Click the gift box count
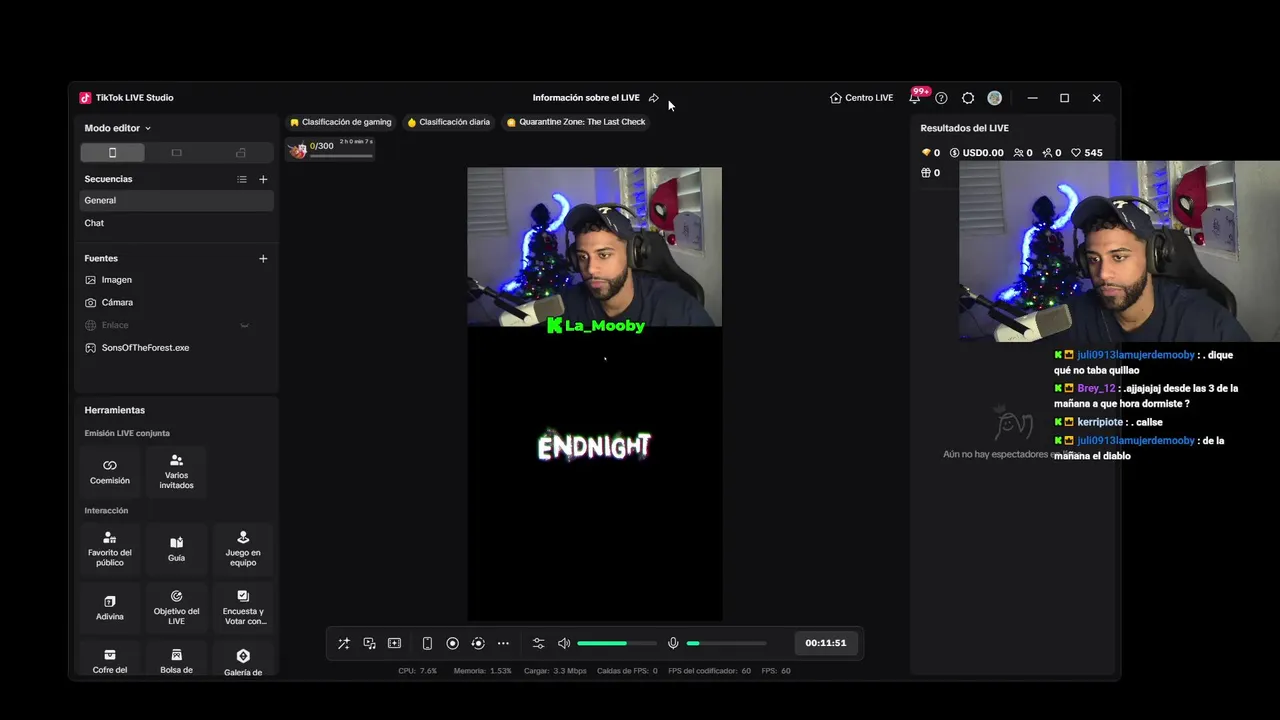The image size is (1280, 720). click(x=931, y=173)
